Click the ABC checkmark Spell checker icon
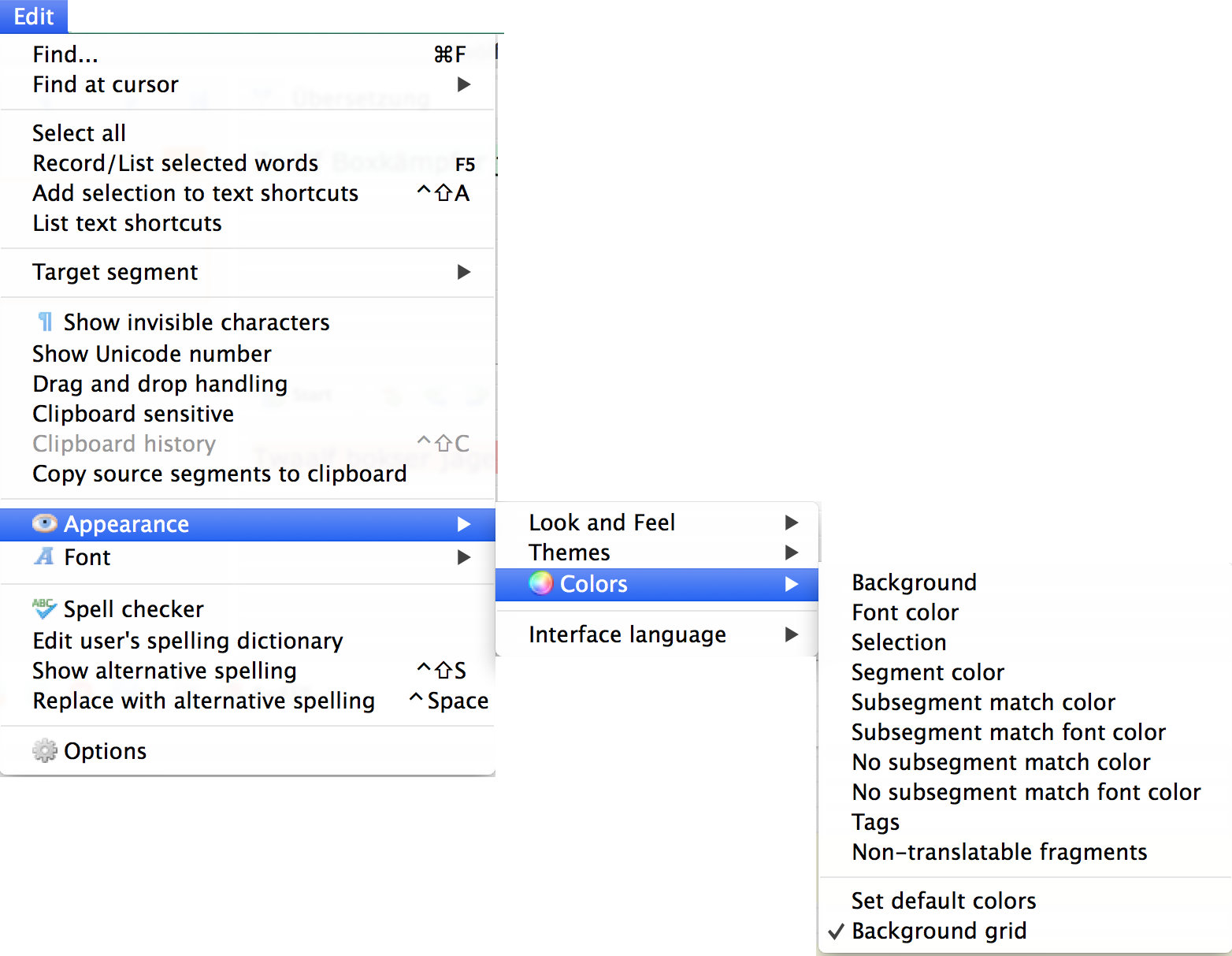The height and width of the screenshot is (956, 1232). [45, 608]
